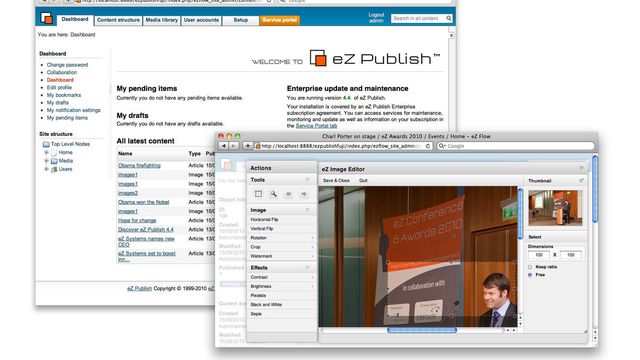Viewport: 640px width, 360px height.
Task: Click the image editor vertical scrollbar thumb
Action: pyautogui.click(x=520, y=213)
